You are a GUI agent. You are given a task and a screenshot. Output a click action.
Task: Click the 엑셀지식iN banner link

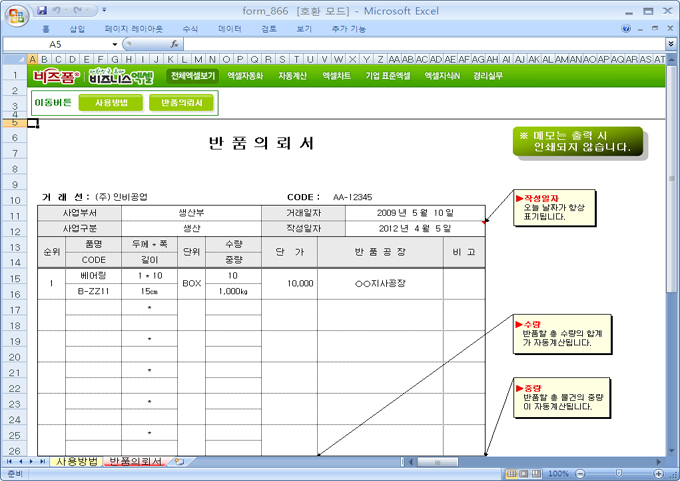pyautogui.click(x=442, y=76)
